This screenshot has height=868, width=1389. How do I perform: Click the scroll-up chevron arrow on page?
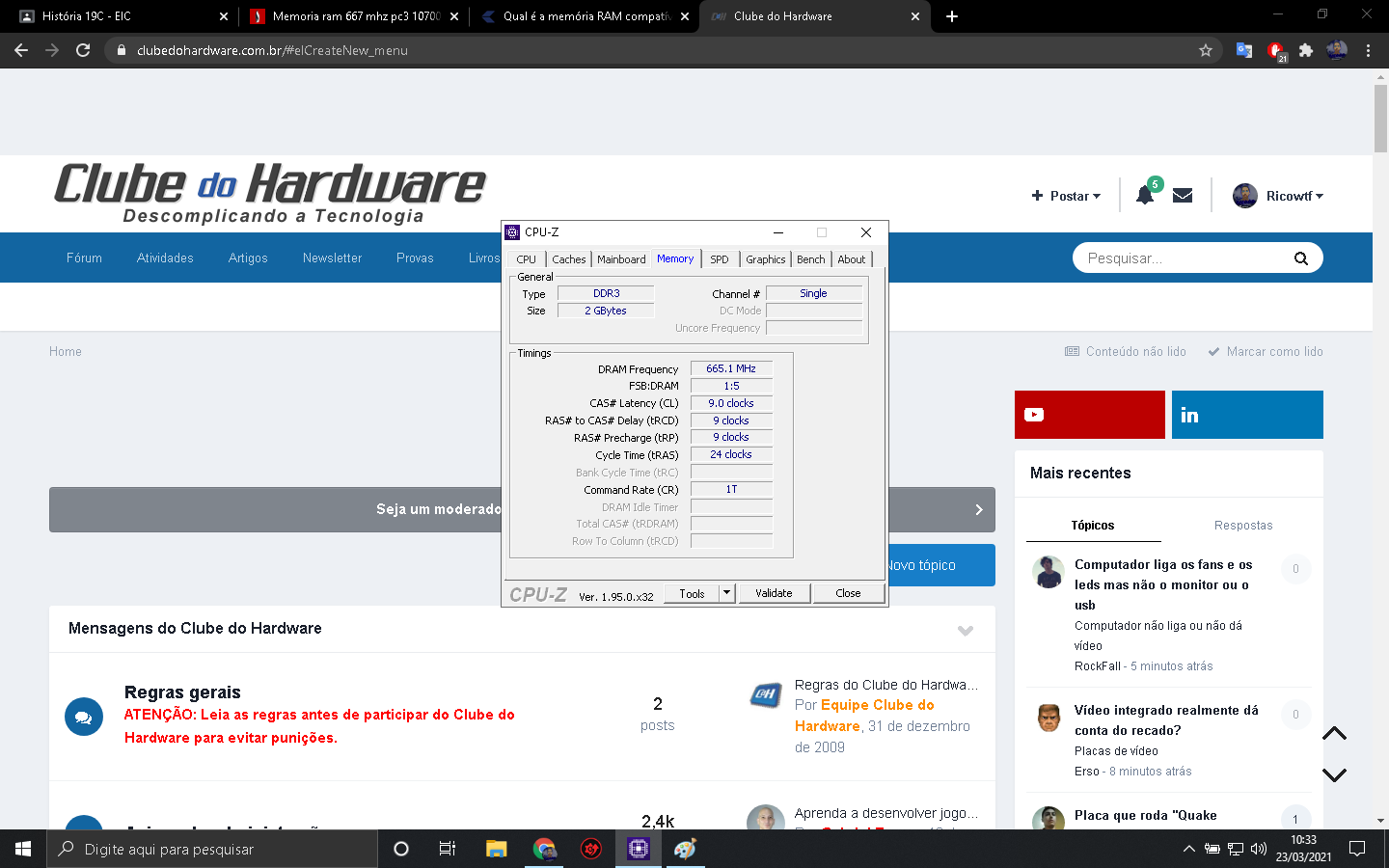coord(1334,734)
